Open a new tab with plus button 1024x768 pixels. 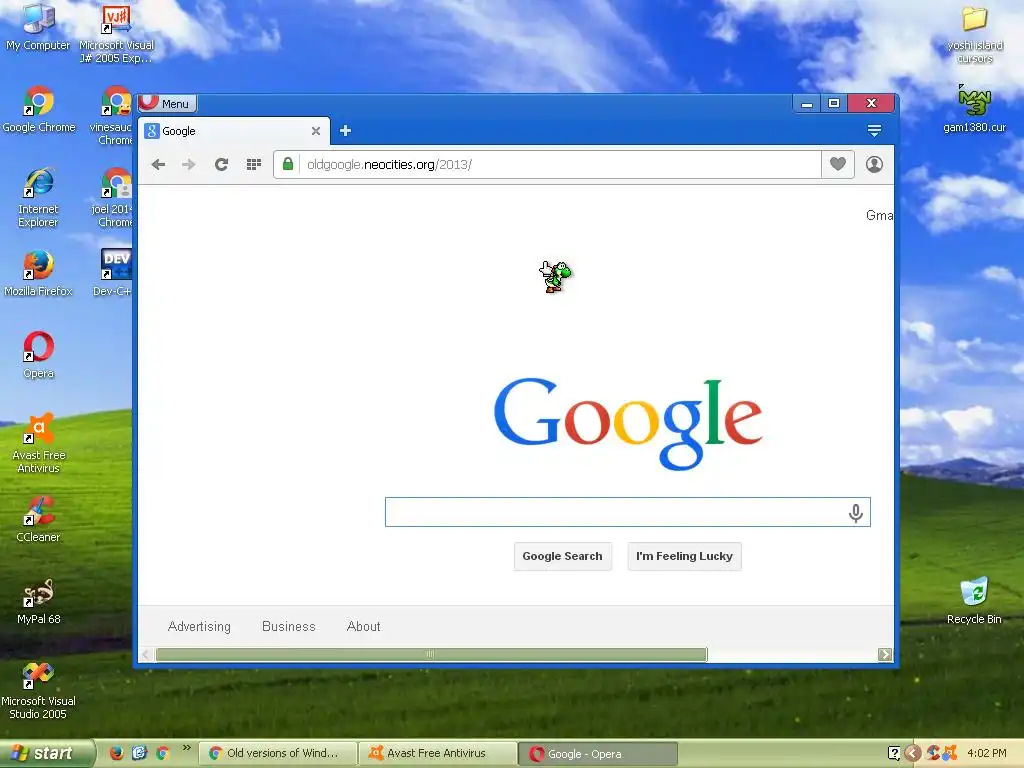coord(345,131)
